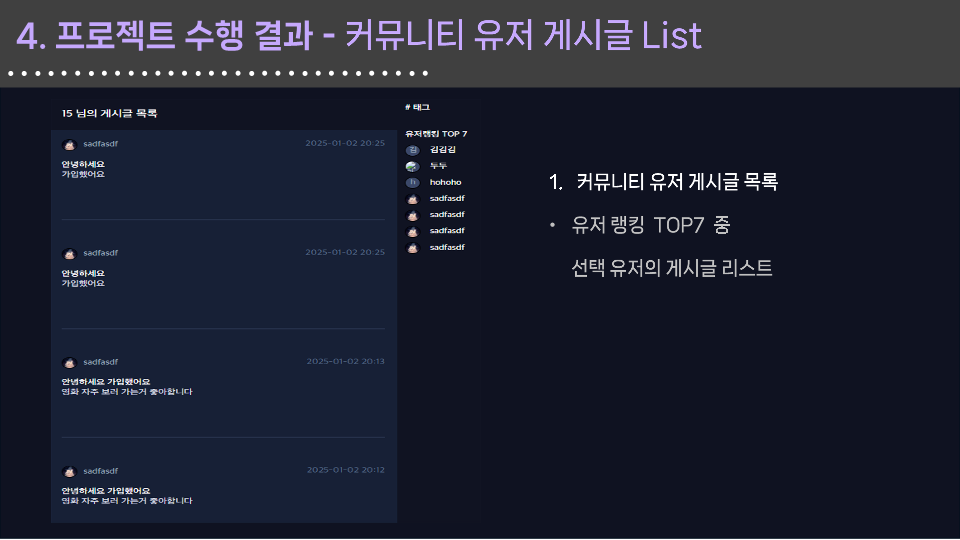This screenshot has height=540, width=960.
Task: Click the first post's author avatar
Action: pos(69,144)
